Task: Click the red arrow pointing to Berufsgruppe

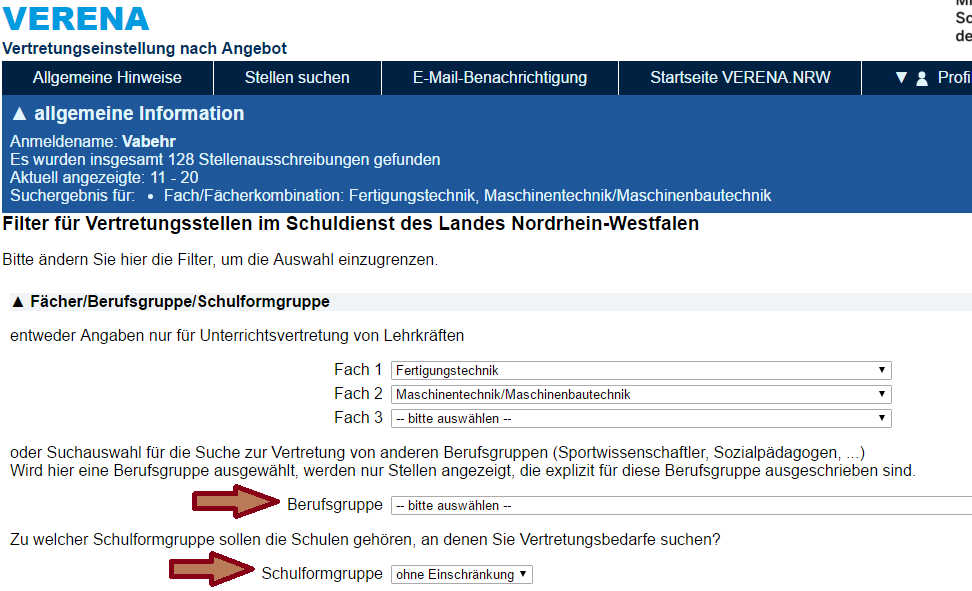Action: [x=234, y=502]
